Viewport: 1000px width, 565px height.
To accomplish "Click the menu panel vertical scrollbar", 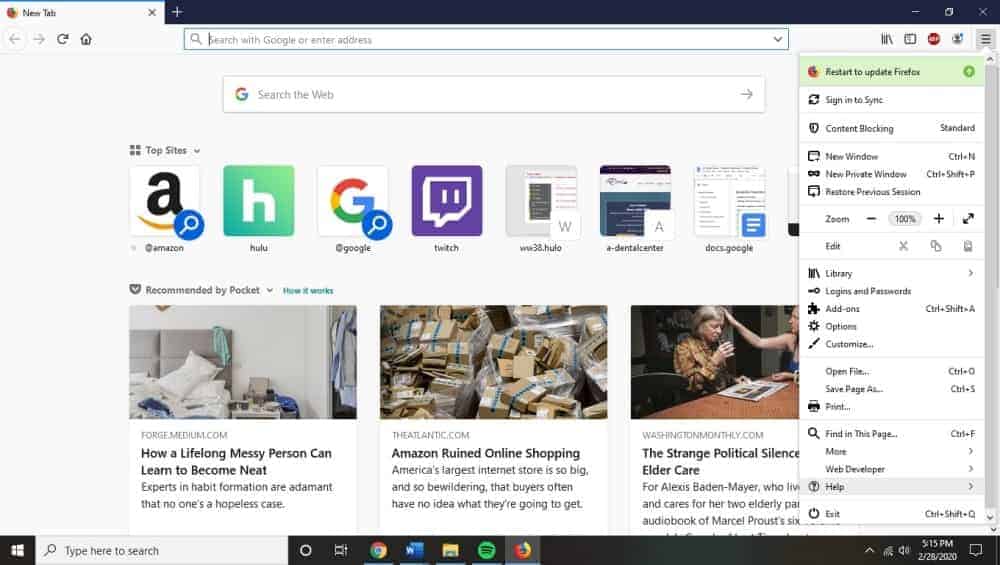I will 990,287.
